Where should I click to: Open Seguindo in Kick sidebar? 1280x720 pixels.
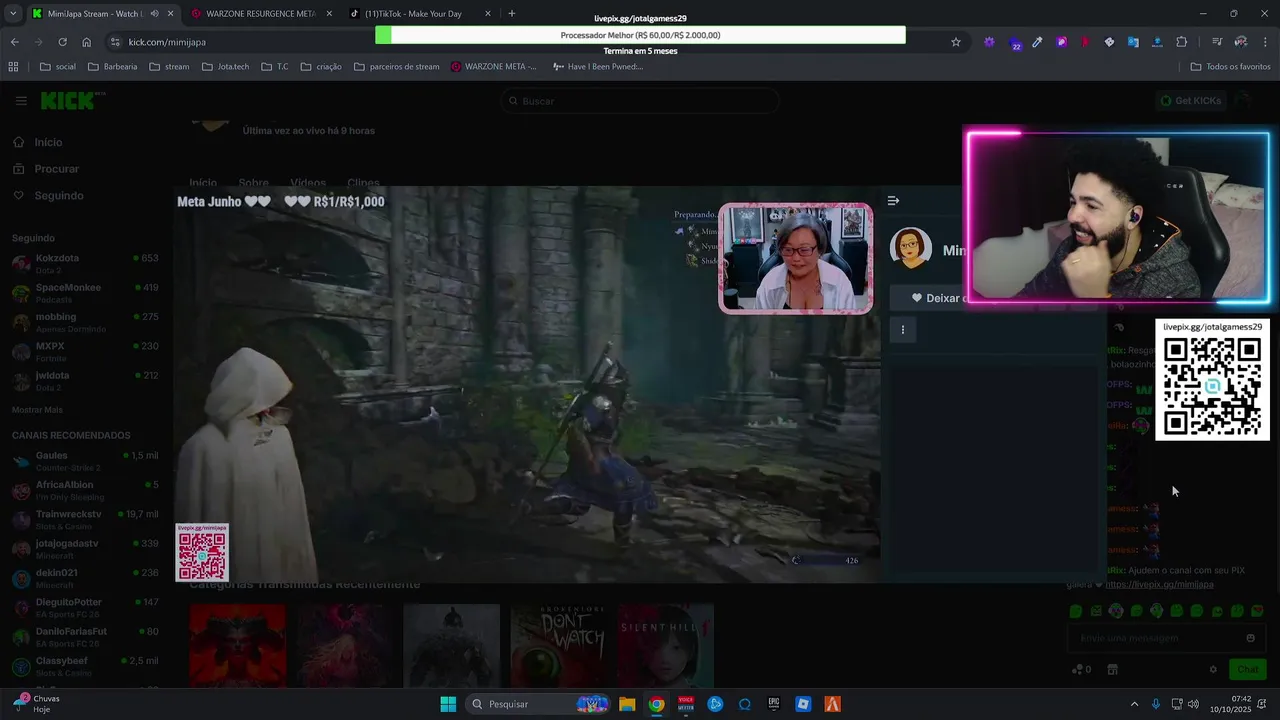coord(48,196)
